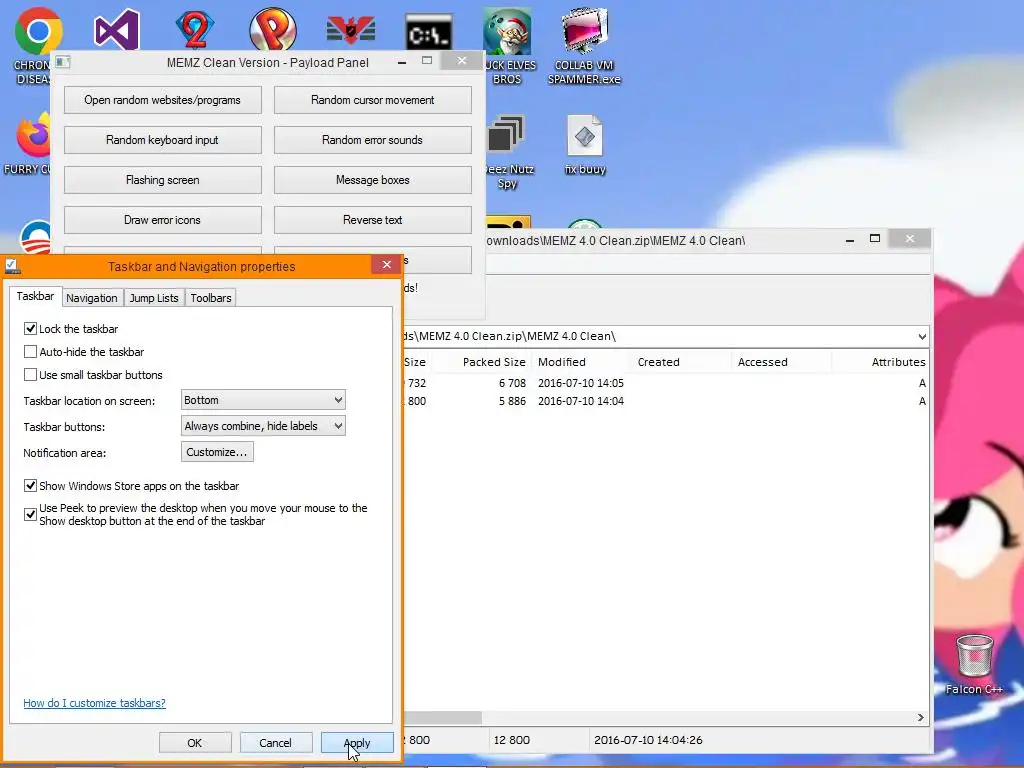
Task: Click Cancel in Taskbar properties
Action: click(x=275, y=743)
